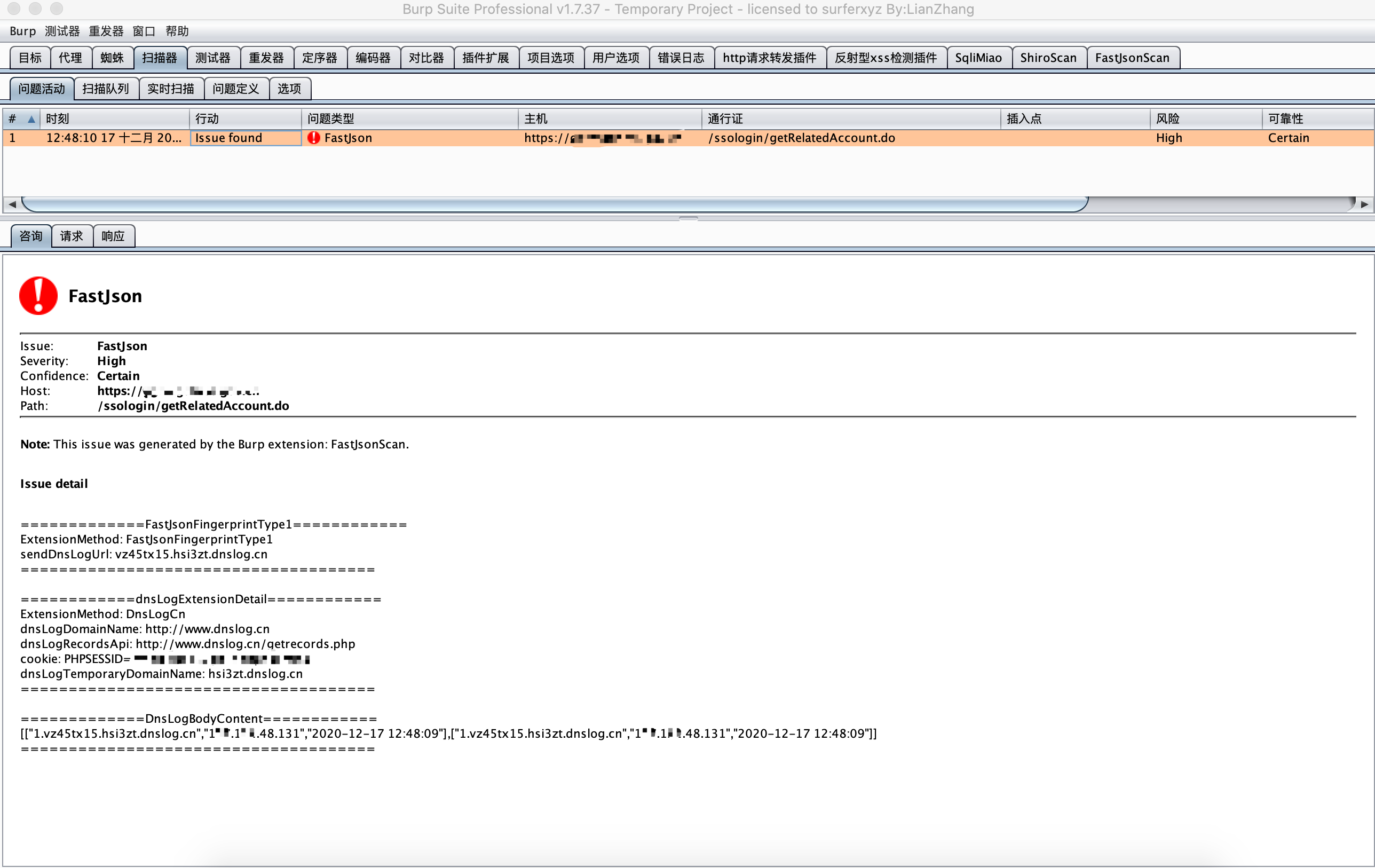Open the 选项 options sub-tab
This screenshot has width=1375, height=868.
(x=289, y=89)
